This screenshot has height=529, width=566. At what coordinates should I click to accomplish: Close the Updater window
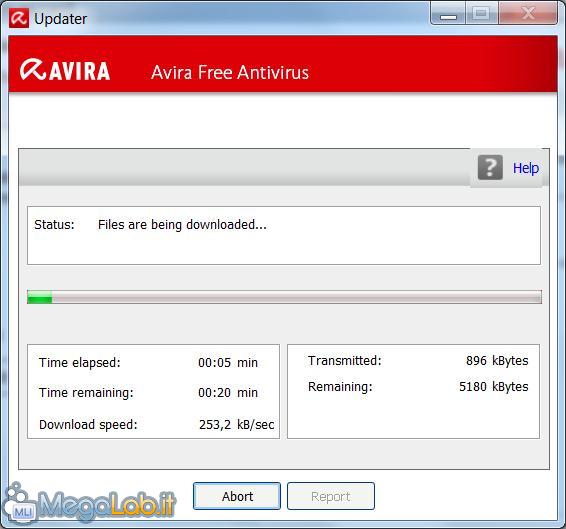point(528,14)
